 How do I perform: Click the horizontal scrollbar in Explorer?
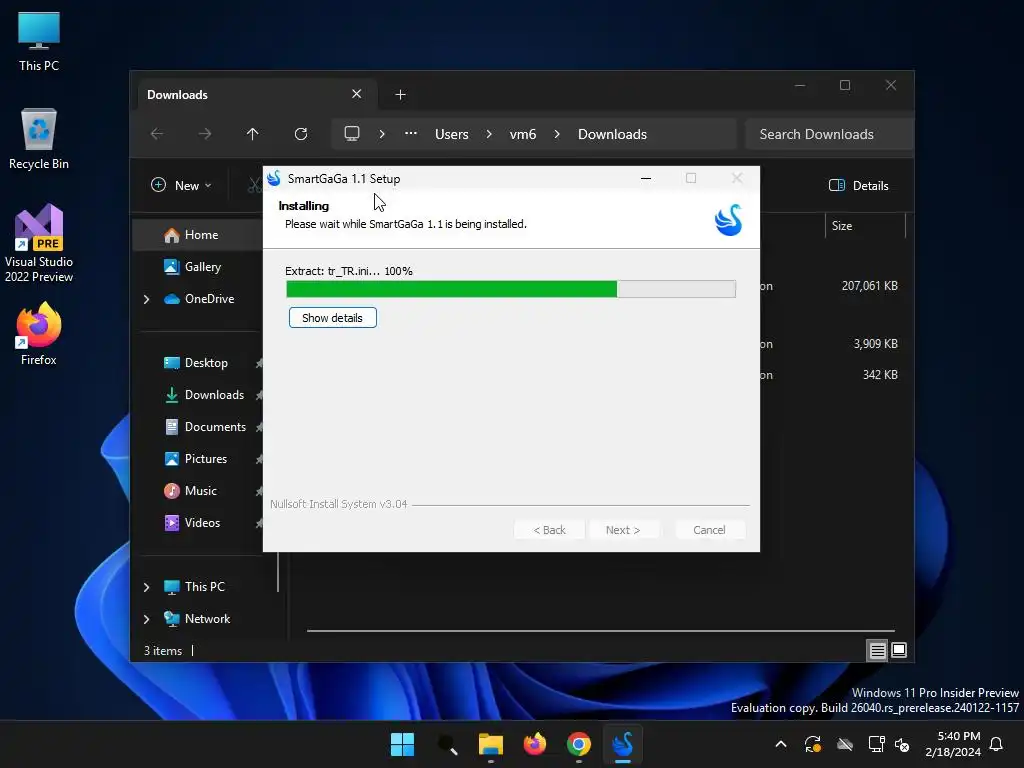point(600,631)
